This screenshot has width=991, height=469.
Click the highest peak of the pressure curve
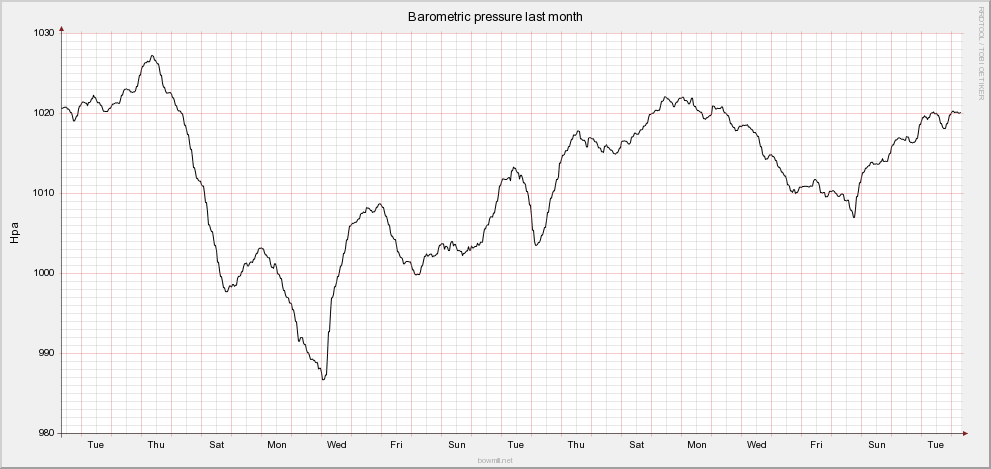pyautogui.click(x=152, y=56)
